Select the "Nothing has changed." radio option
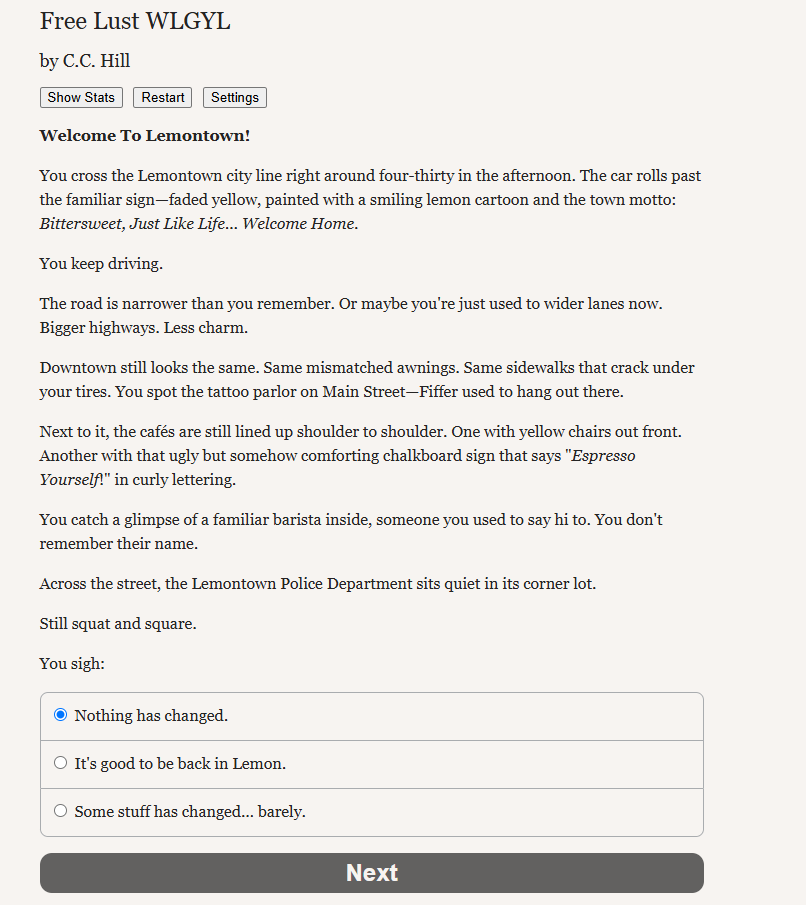The width and height of the screenshot is (806, 905). pyautogui.click(x=372, y=716)
